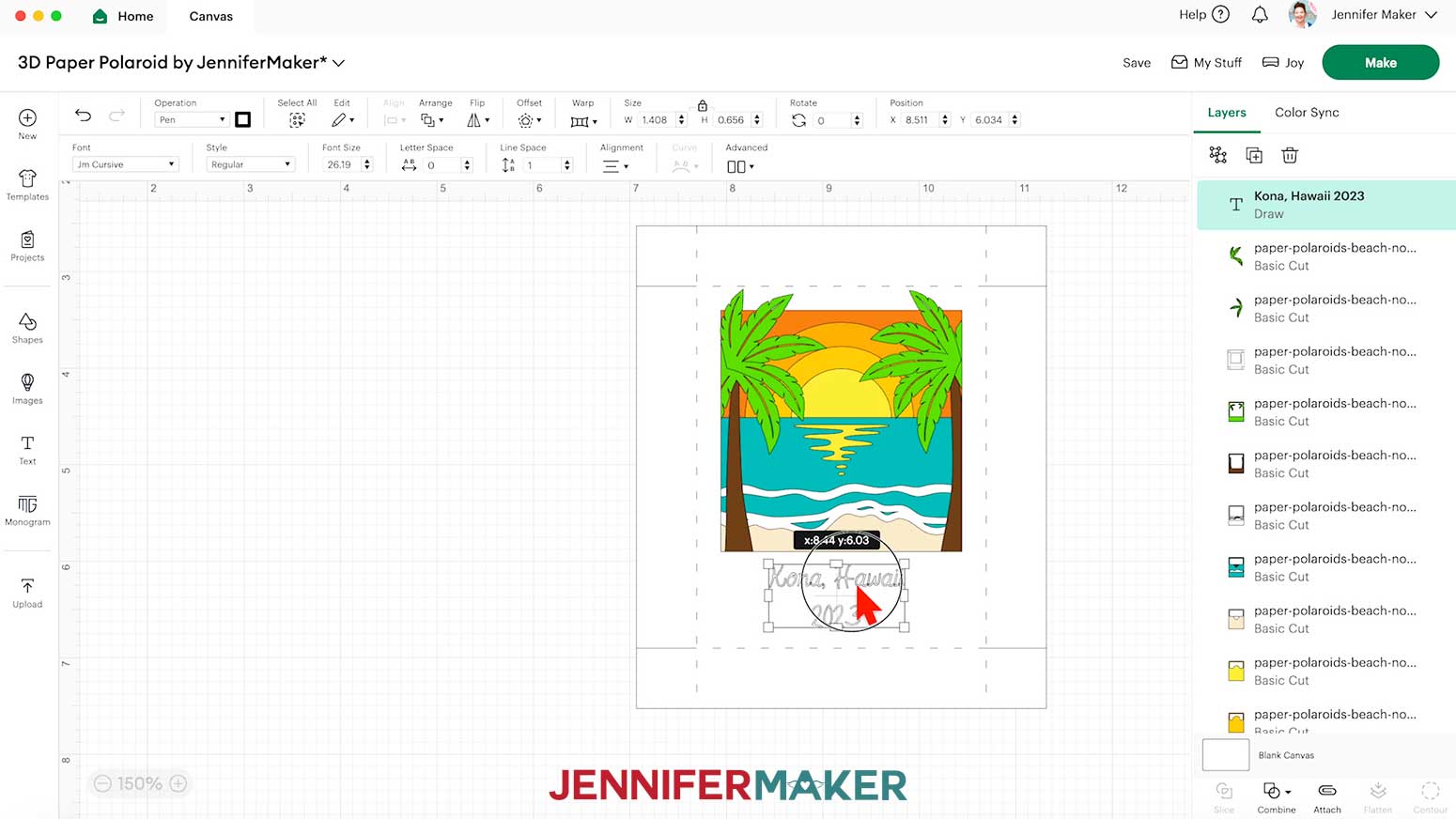Click the Position X field
The image size is (1456, 819).
pyautogui.click(x=920, y=120)
